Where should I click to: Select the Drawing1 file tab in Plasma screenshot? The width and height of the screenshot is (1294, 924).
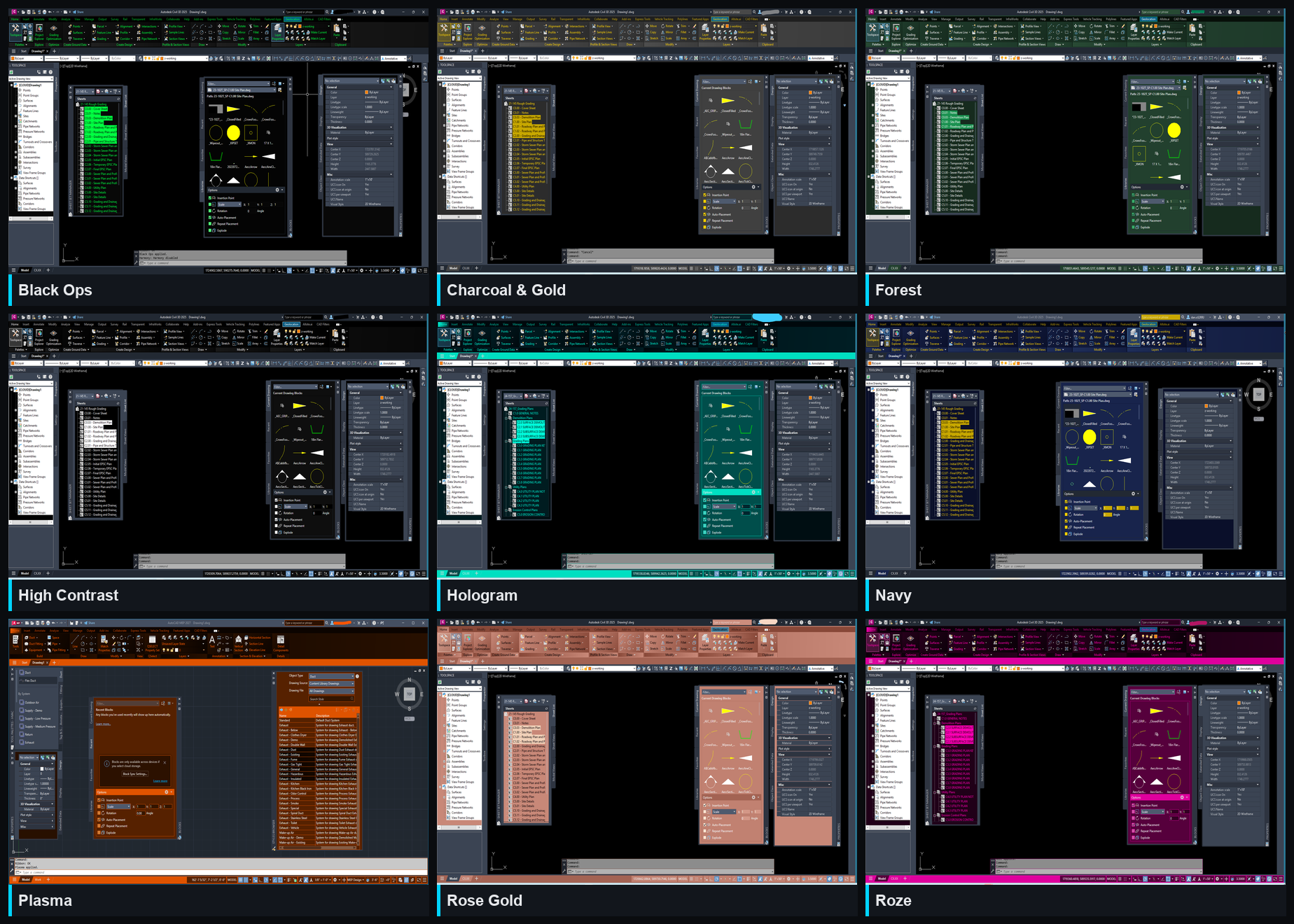[39, 662]
